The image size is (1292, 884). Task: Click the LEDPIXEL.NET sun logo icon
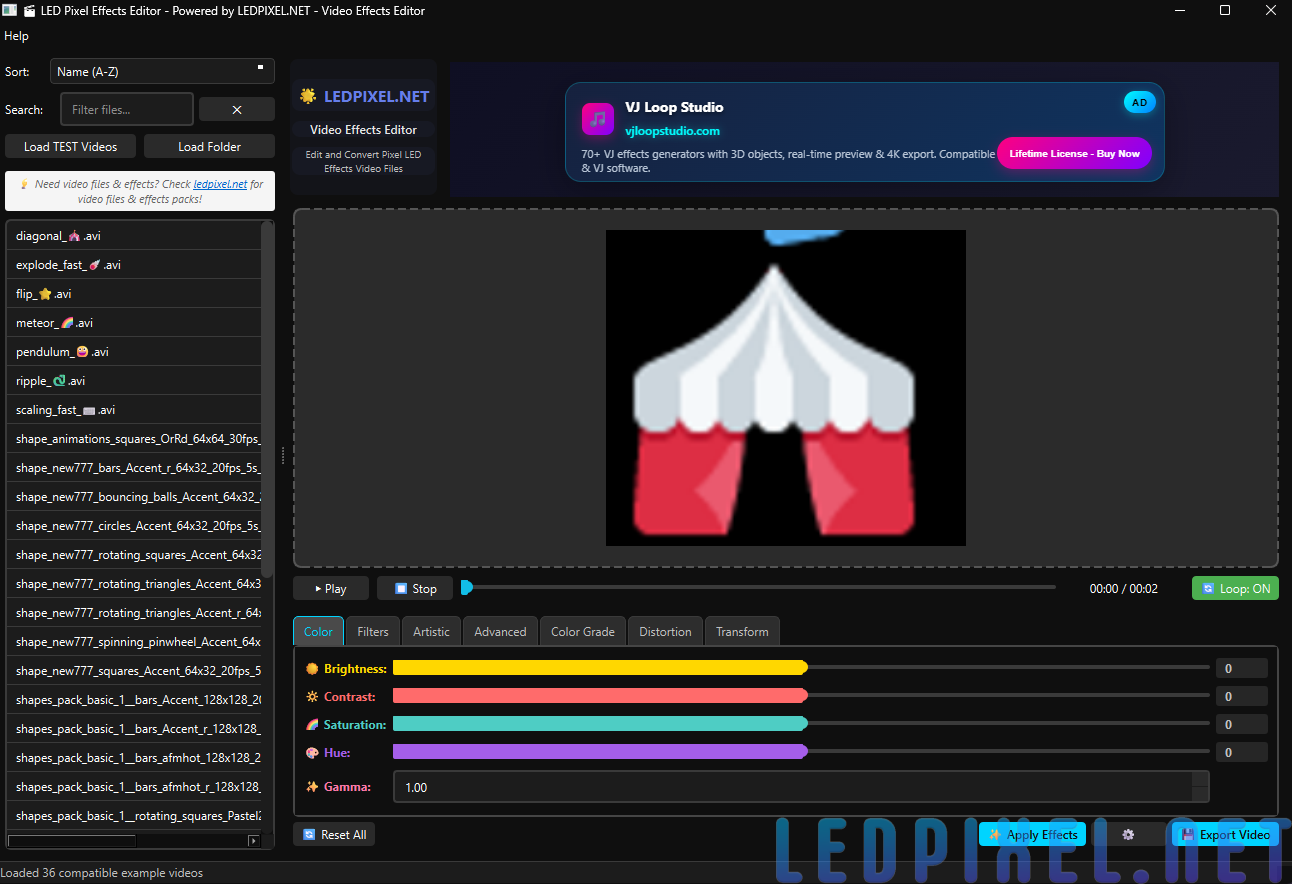pos(306,95)
